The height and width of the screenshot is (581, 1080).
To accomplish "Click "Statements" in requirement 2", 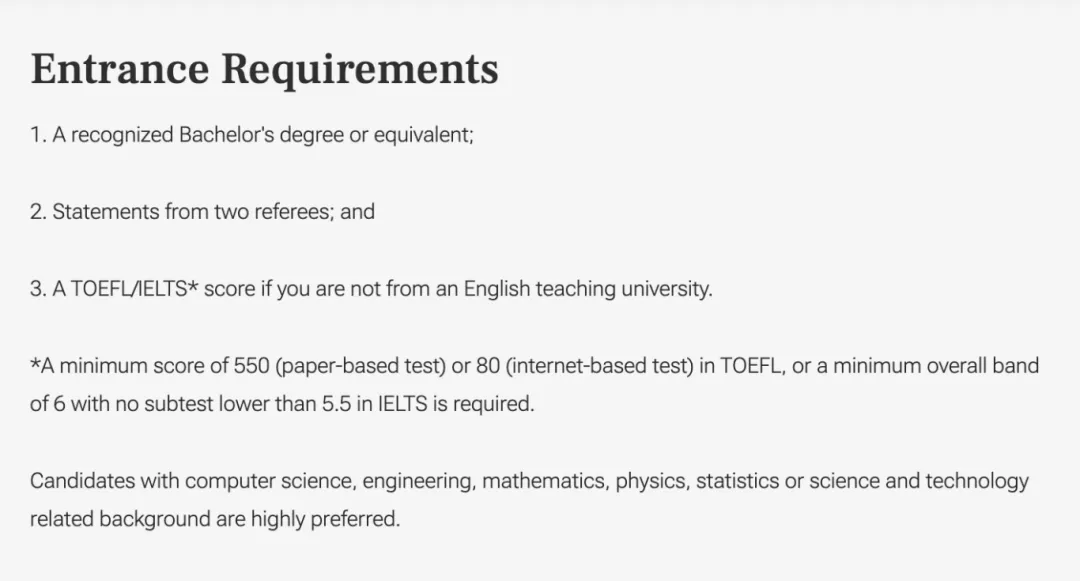I will (x=106, y=211).
